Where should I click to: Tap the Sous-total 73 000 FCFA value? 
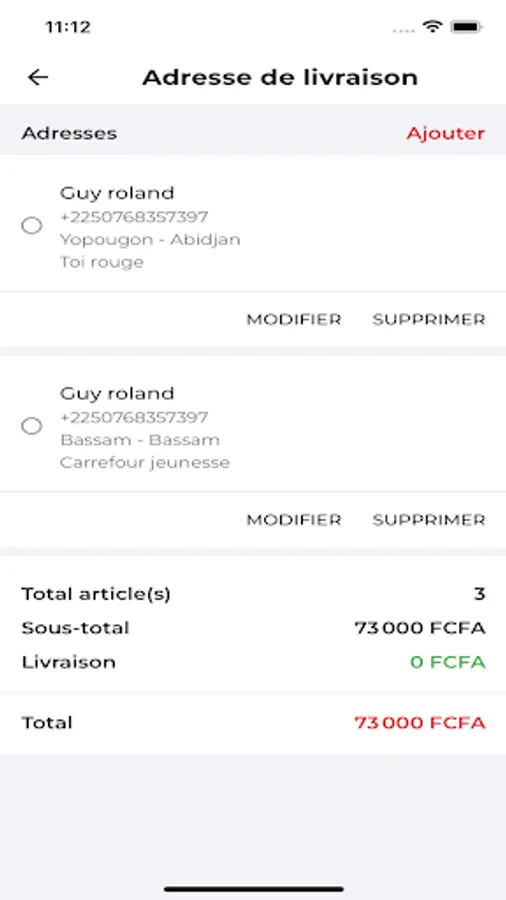420,628
